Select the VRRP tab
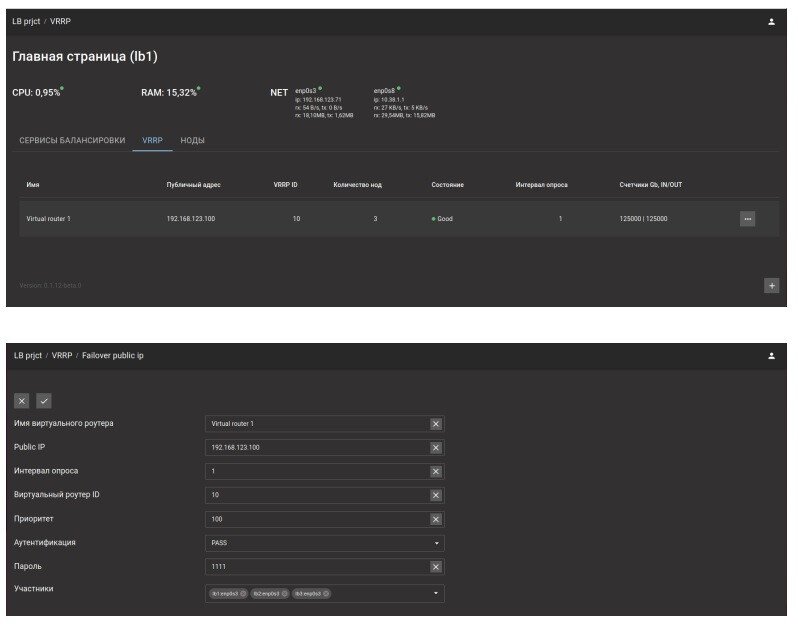798x625 pixels. click(152, 140)
